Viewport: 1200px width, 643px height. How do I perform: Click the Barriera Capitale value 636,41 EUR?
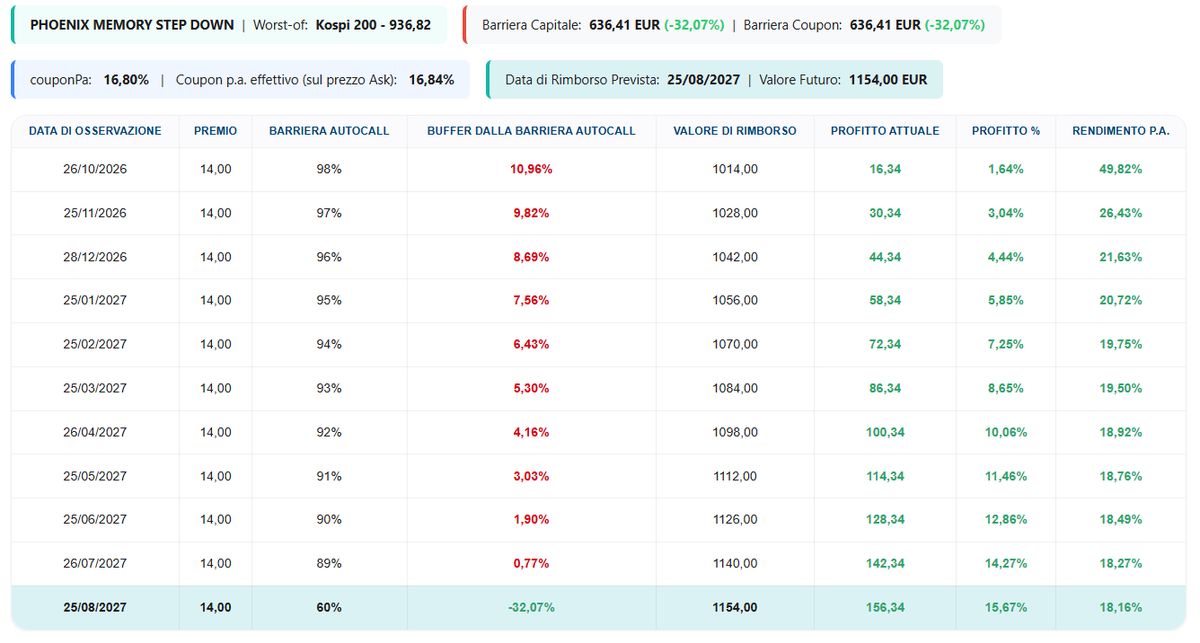click(622, 25)
